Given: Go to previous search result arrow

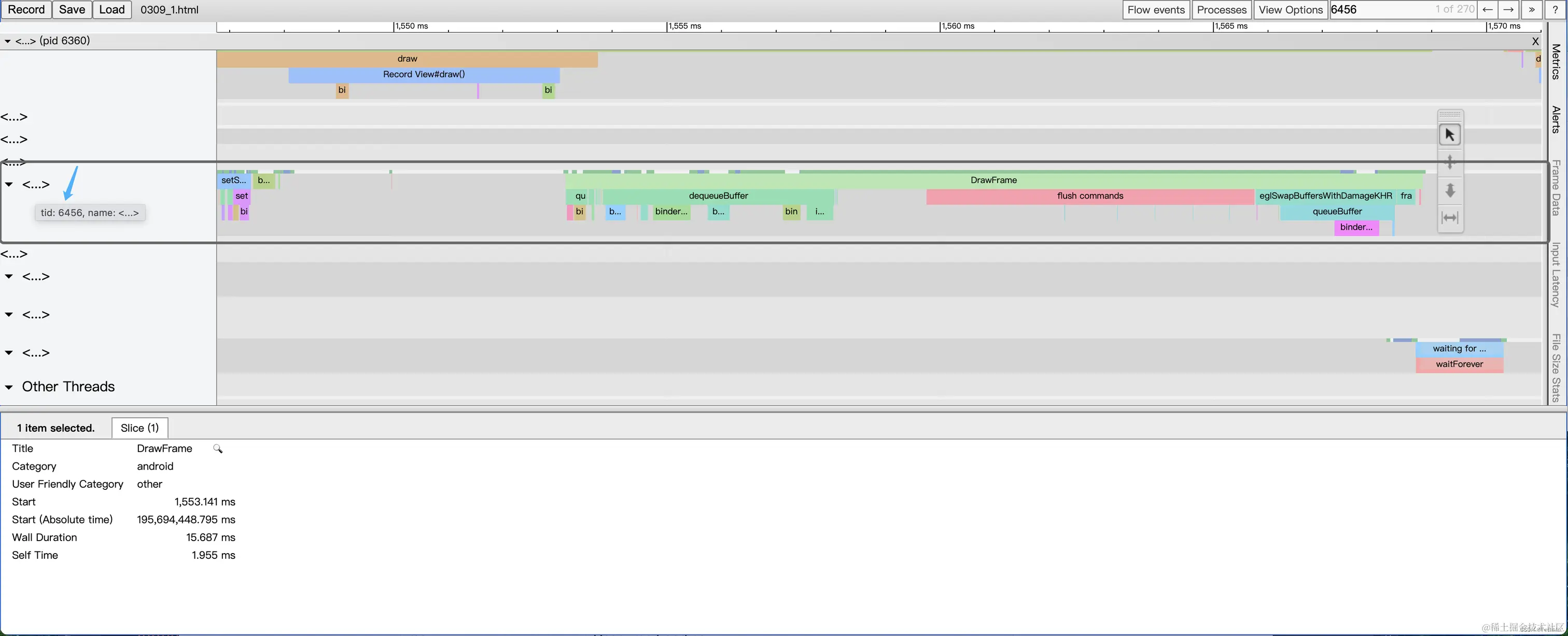Looking at the screenshot, I should click(x=1487, y=10).
